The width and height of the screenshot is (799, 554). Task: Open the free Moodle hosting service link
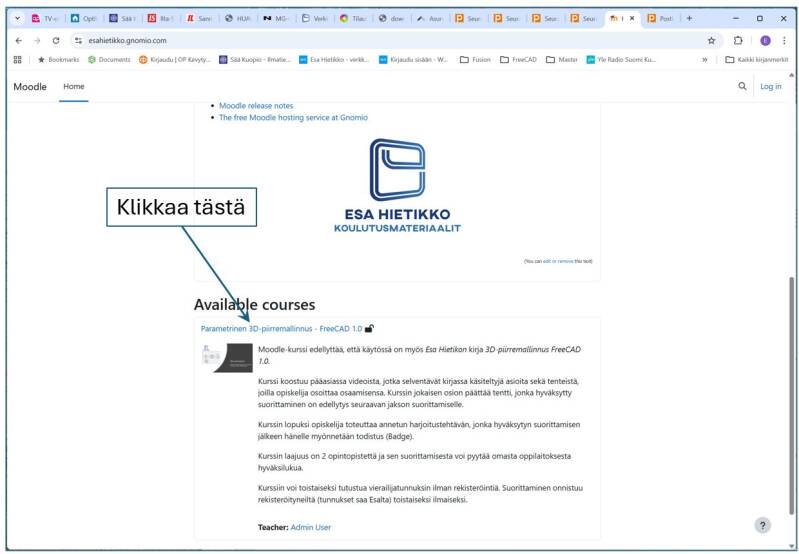tap(293, 117)
